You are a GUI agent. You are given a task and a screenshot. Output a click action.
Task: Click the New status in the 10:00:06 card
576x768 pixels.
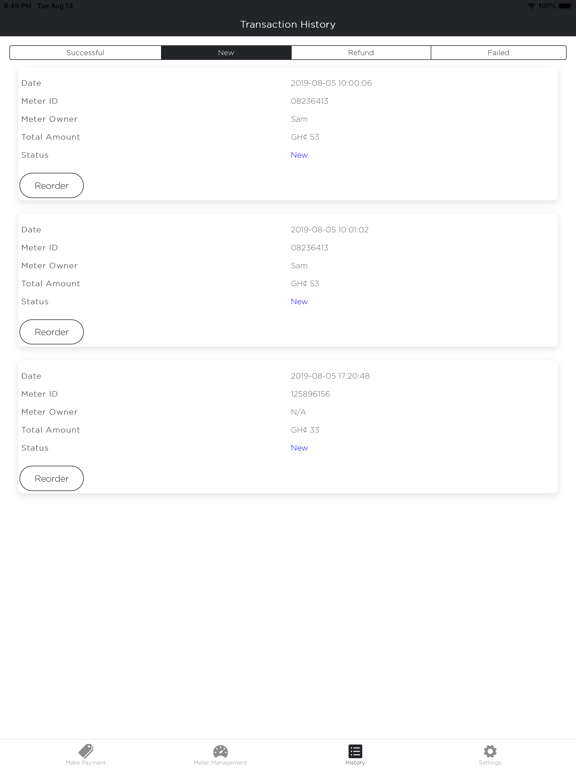pyautogui.click(x=299, y=155)
